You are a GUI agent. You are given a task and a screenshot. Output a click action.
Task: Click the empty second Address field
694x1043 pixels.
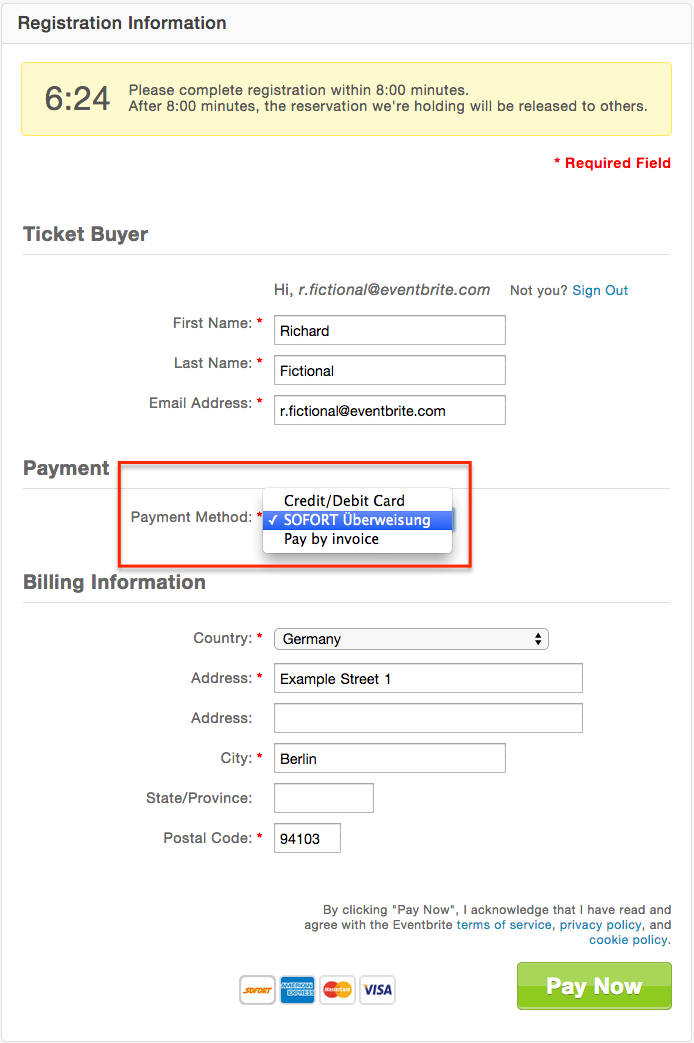429,718
